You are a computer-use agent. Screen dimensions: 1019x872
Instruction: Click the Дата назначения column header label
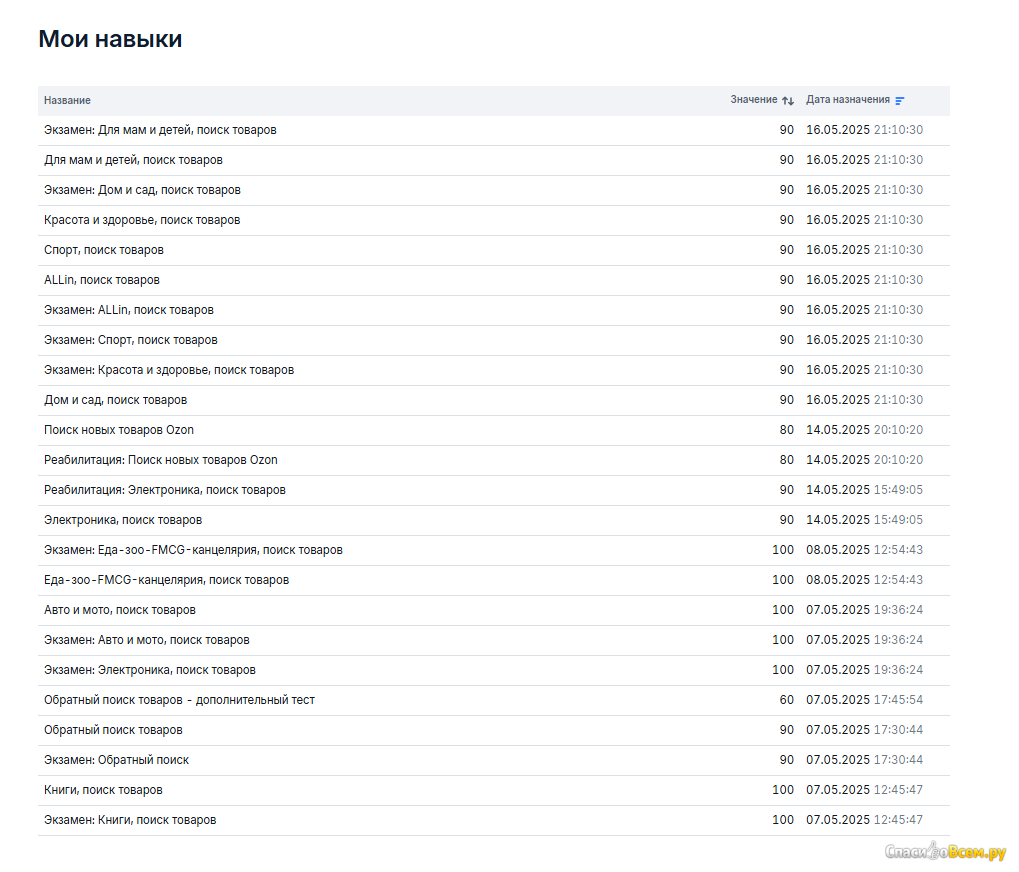(848, 100)
